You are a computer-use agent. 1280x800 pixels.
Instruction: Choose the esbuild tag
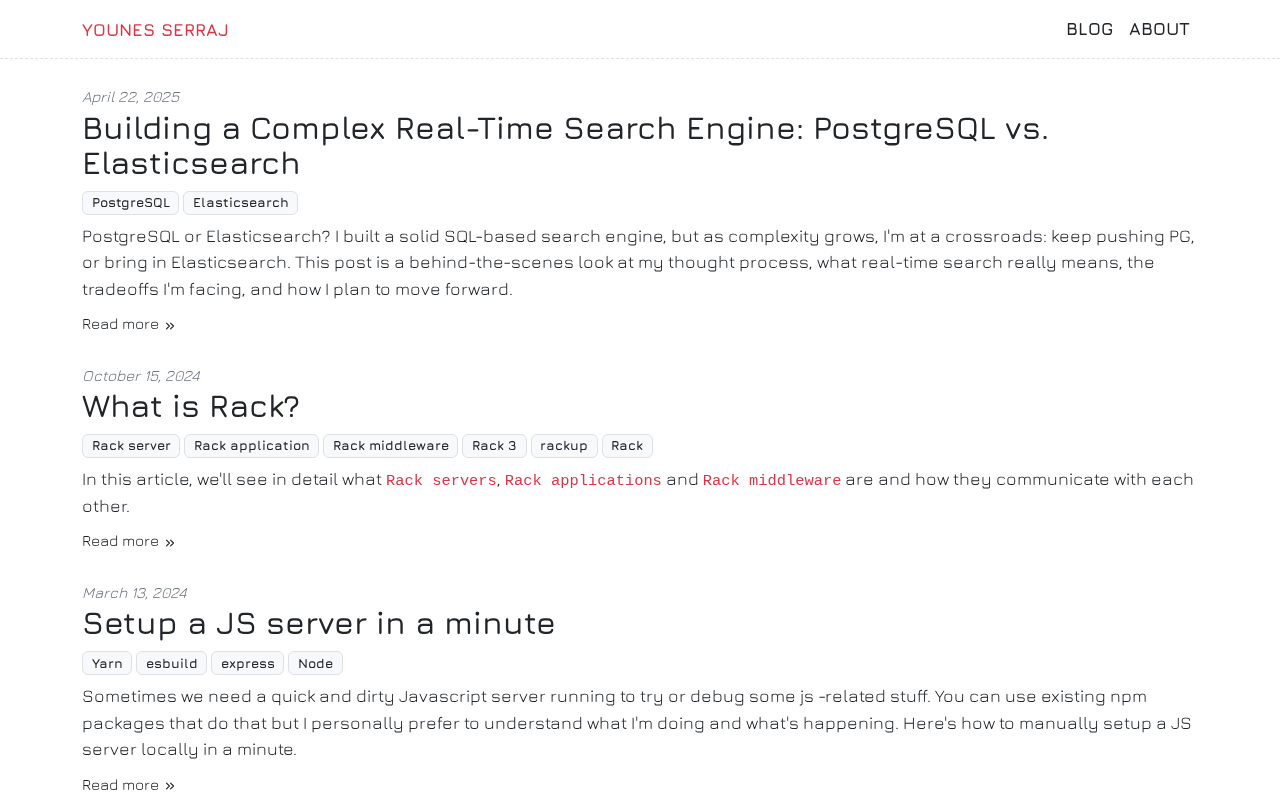172,663
